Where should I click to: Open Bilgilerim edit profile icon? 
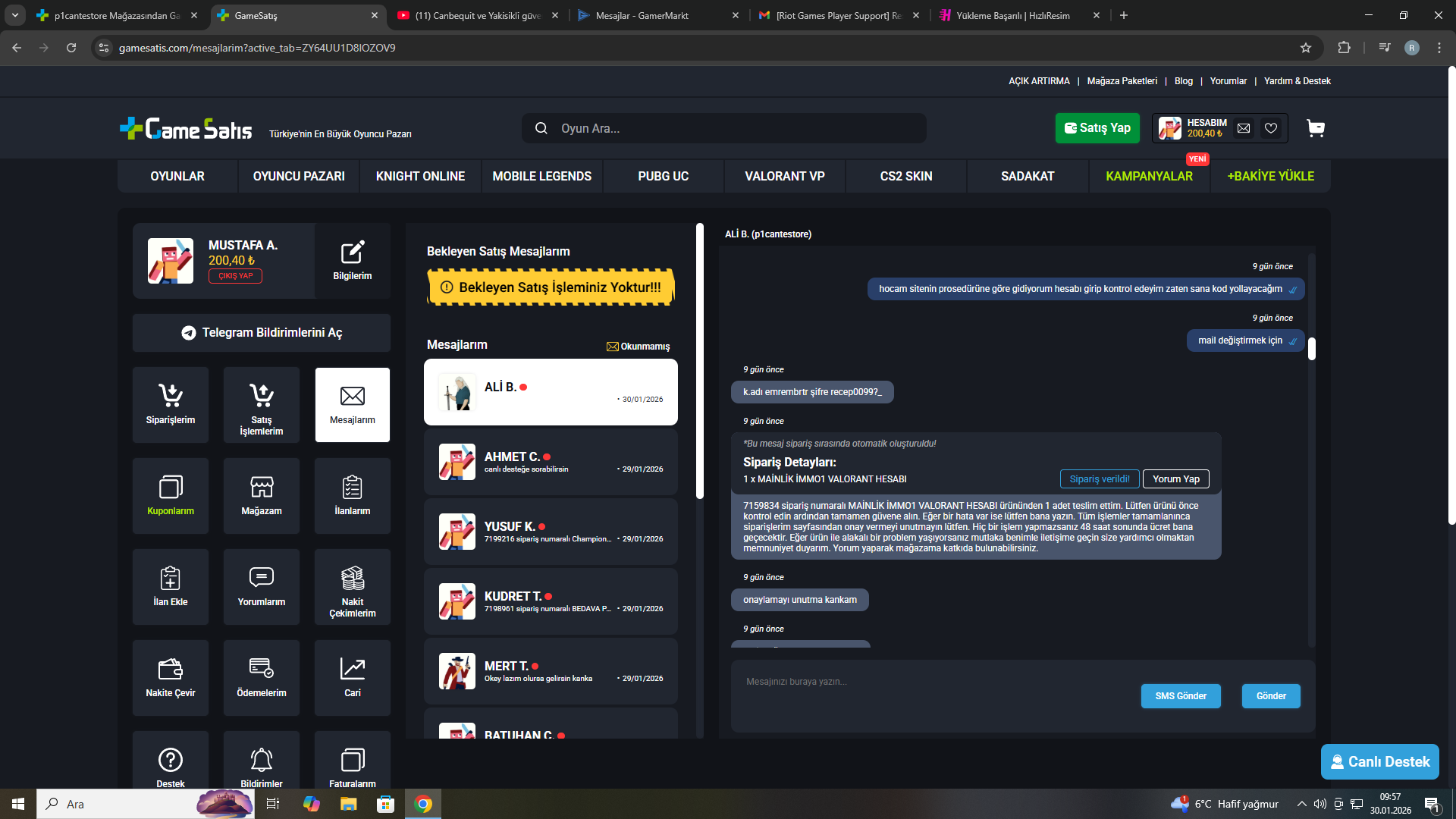pyautogui.click(x=353, y=260)
